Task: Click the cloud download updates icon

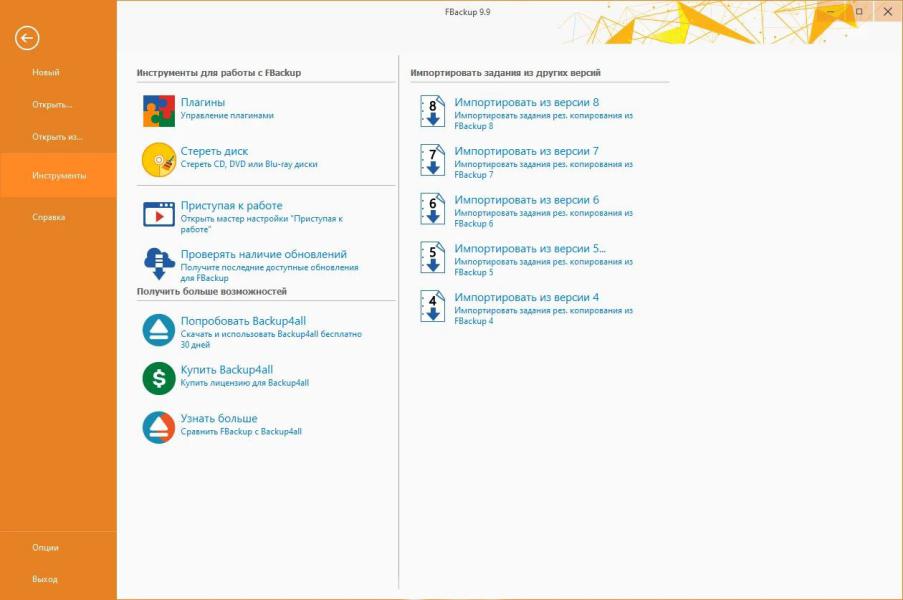Action: tap(159, 263)
